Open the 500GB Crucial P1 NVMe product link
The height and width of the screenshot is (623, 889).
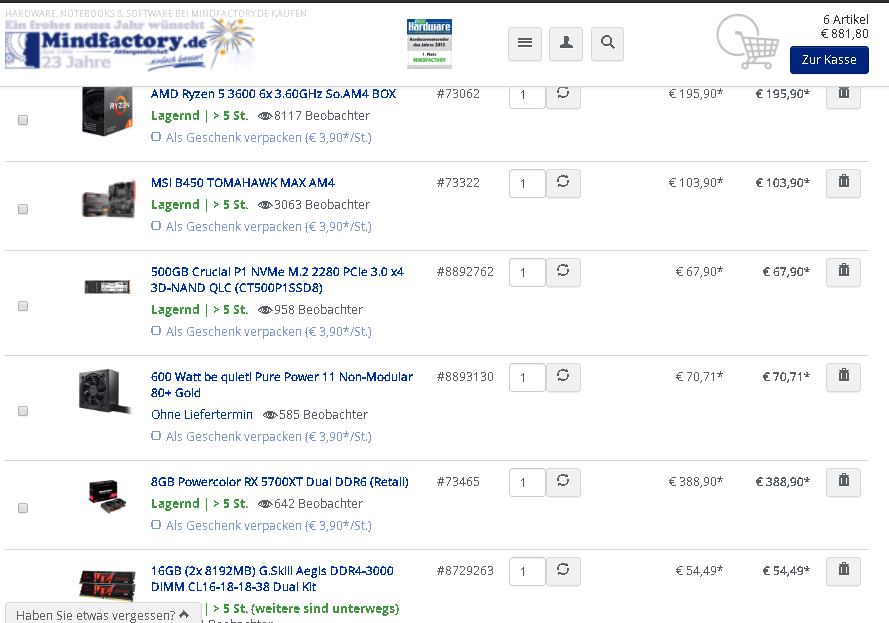[x=277, y=280]
